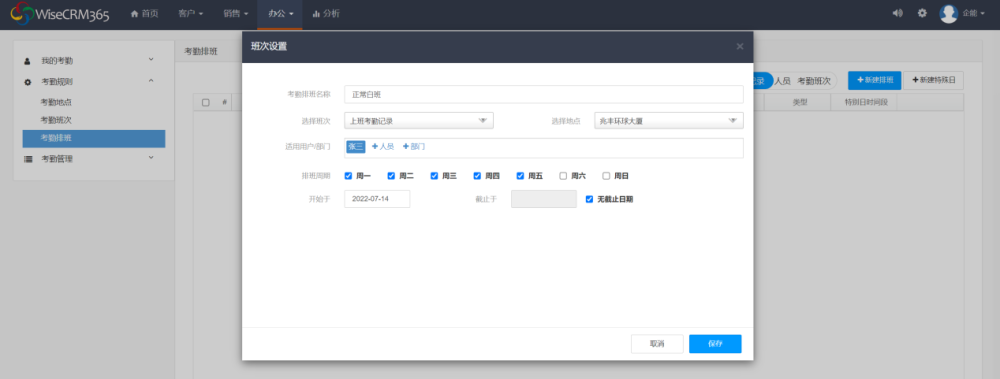Open the 选择地点 dropdown
The width and height of the screenshot is (1000, 379).
669,121
